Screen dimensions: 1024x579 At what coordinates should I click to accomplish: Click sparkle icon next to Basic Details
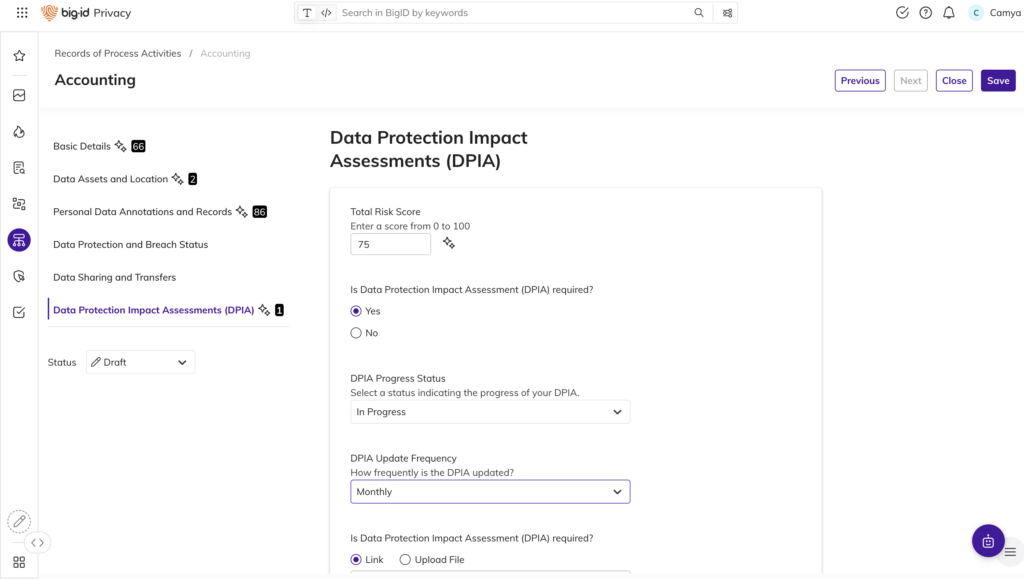[x=120, y=146]
